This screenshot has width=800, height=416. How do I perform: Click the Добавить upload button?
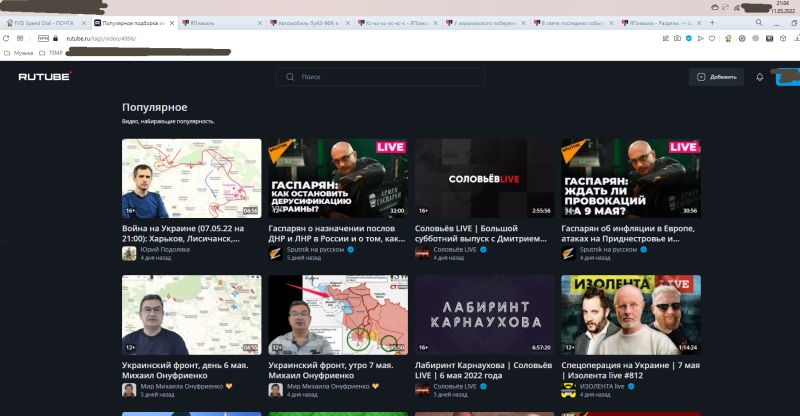pos(716,77)
